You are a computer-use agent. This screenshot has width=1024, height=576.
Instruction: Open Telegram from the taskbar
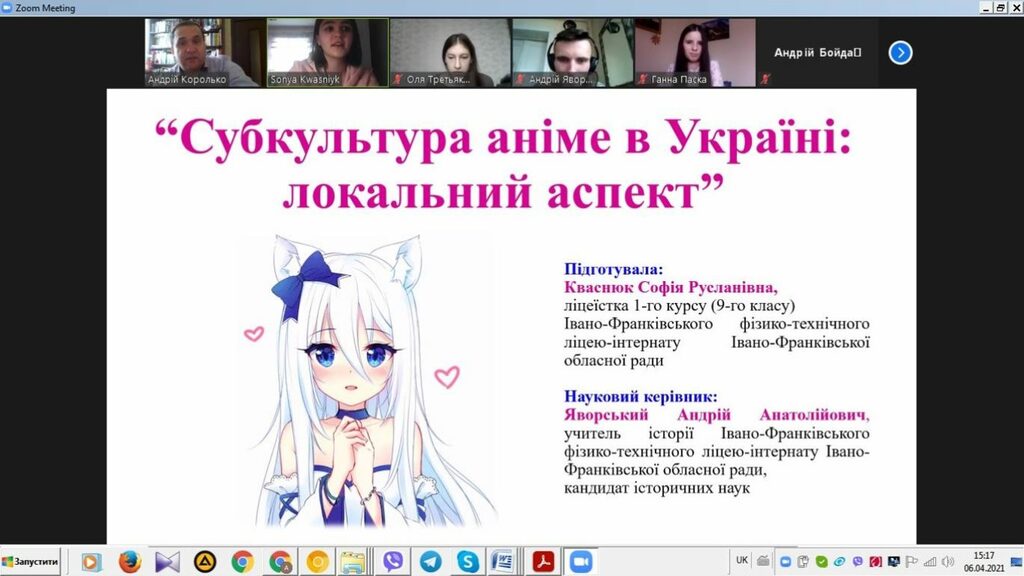pyautogui.click(x=430, y=562)
